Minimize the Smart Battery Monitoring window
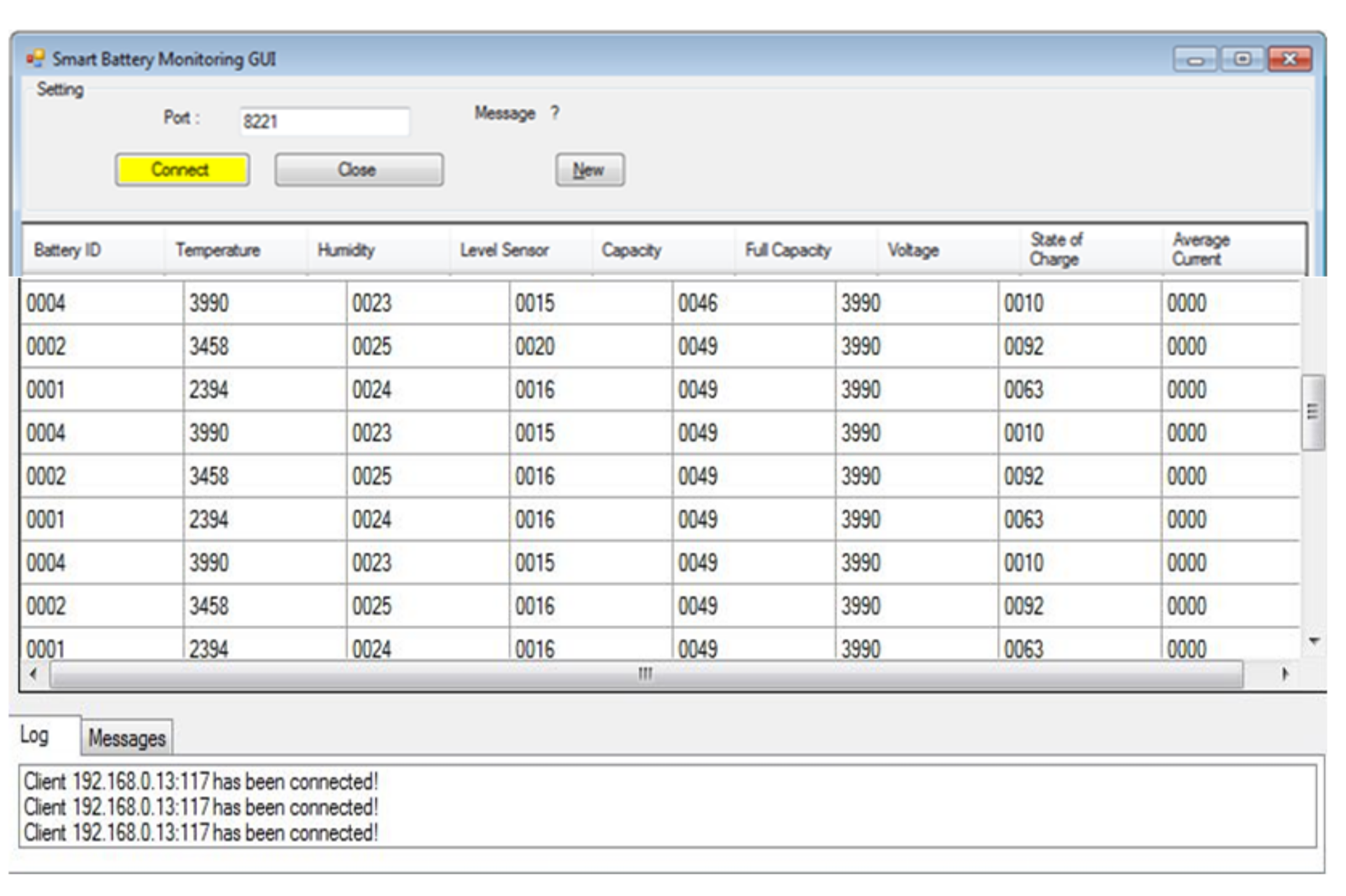Screen dimensions: 1346x896 point(1195,59)
